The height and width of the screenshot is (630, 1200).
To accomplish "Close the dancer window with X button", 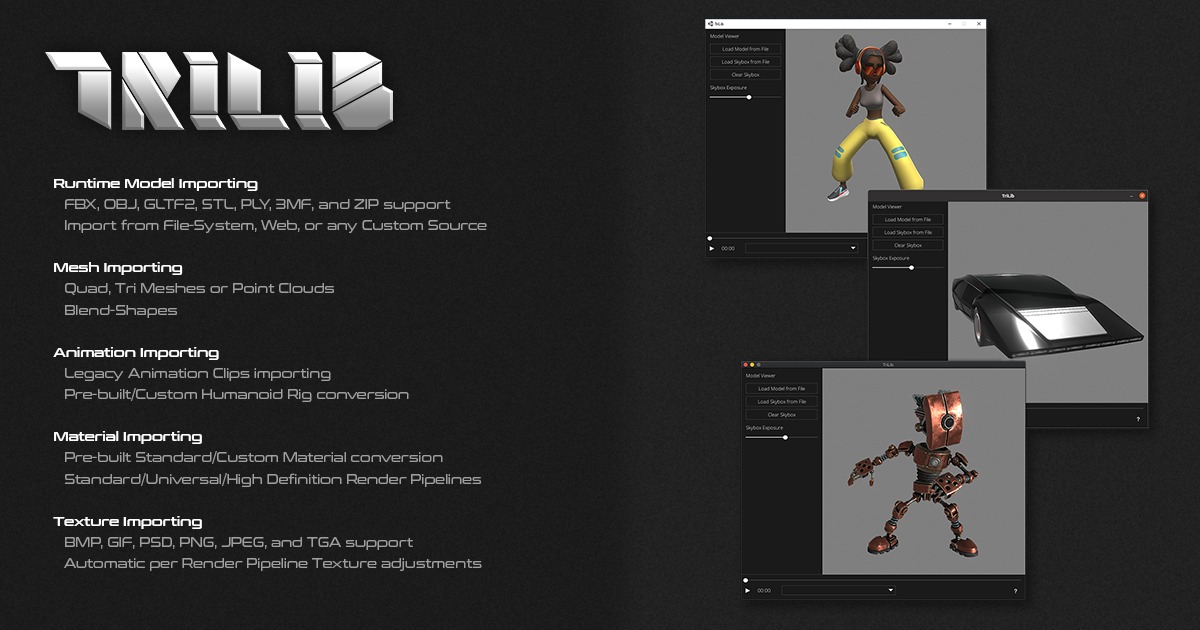I will tap(977, 23).
